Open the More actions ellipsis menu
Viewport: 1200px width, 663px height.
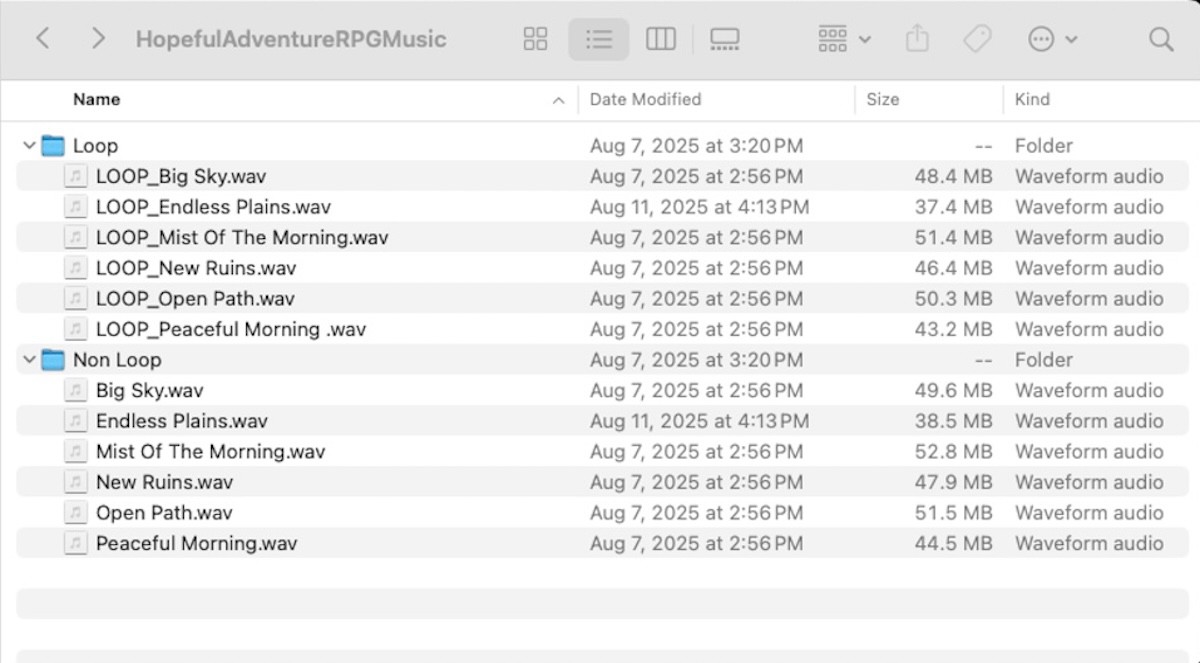coord(1052,39)
